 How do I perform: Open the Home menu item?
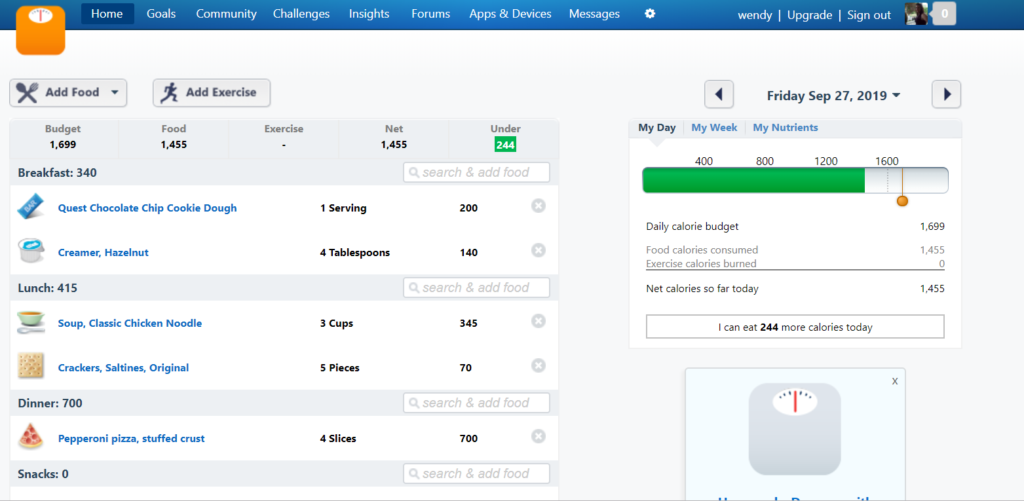click(107, 14)
